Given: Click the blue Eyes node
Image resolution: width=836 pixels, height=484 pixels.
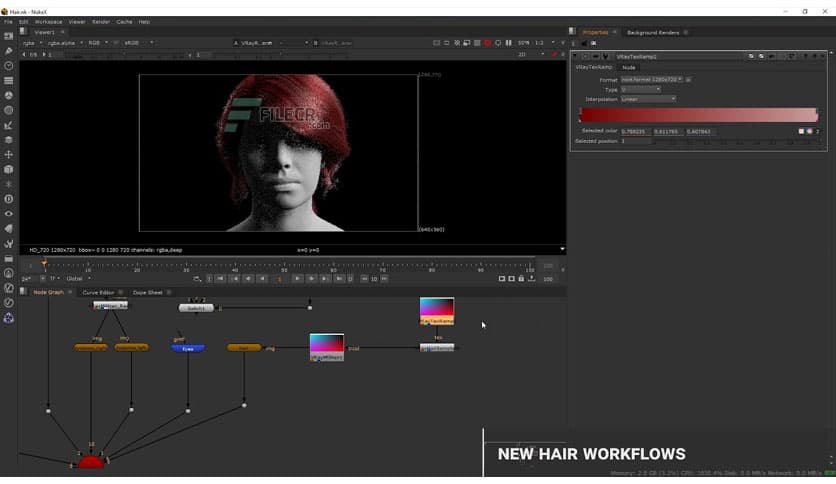Looking at the screenshot, I should tap(188, 349).
